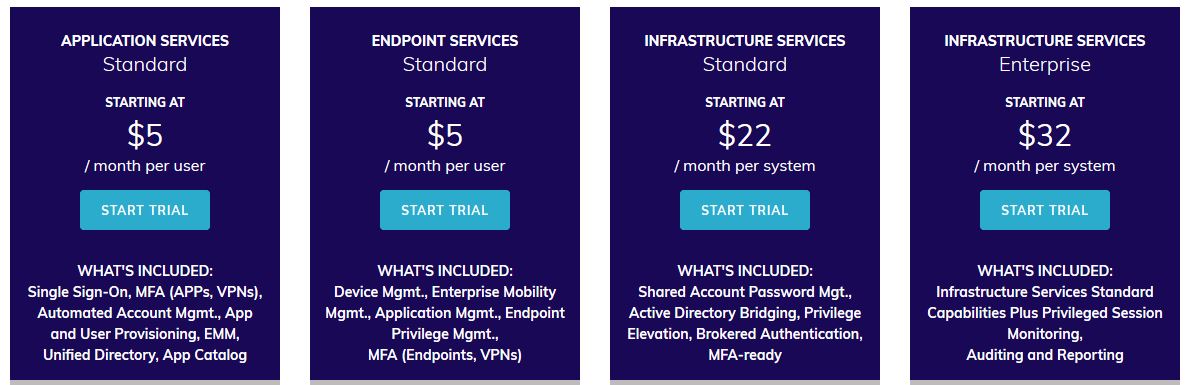Select the Endpoint Services heading
The image size is (1186, 385).
[445, 41]
